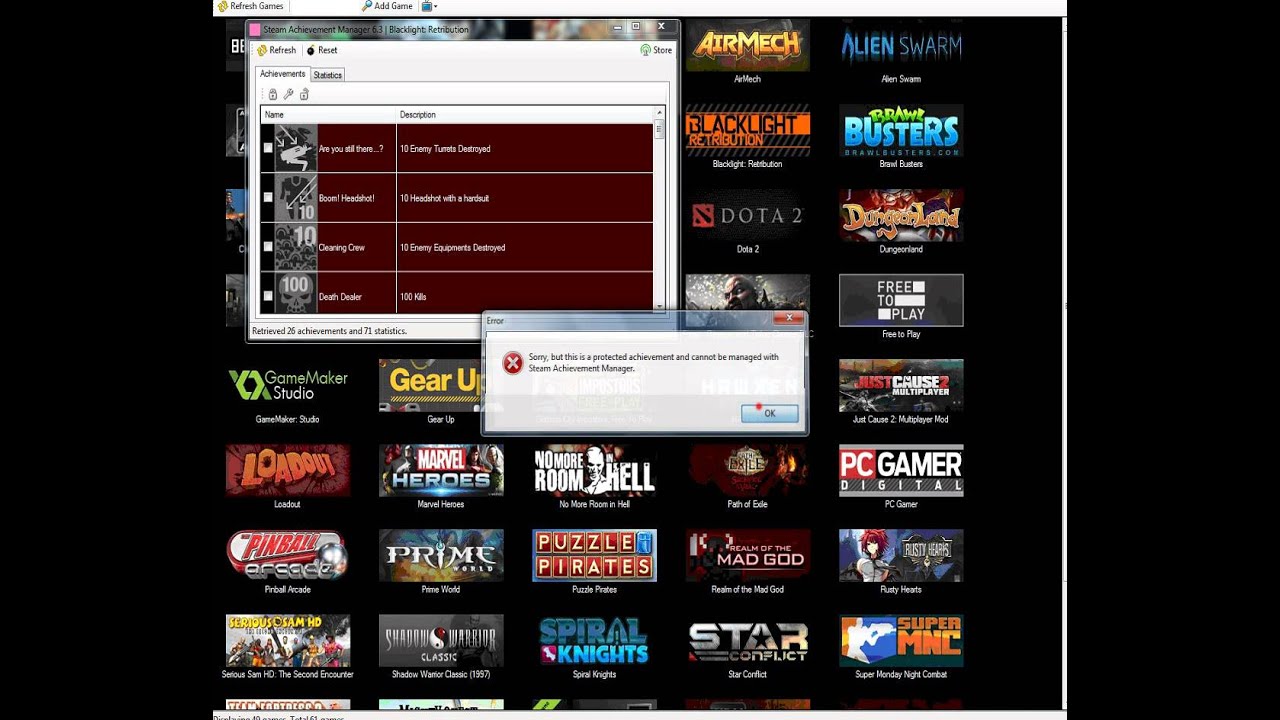The image size is (1280, 720).
Task: Switch to the Achievements tab
Action: [x=282, y=74]
